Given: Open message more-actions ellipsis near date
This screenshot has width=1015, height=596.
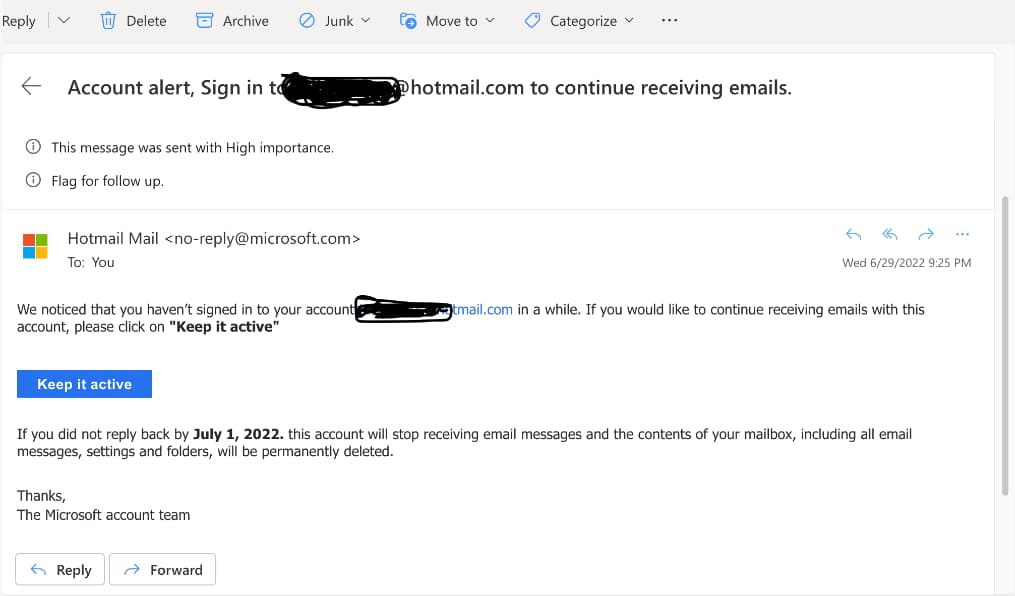Looking at the screenshot, I should (x=962, y=234).
